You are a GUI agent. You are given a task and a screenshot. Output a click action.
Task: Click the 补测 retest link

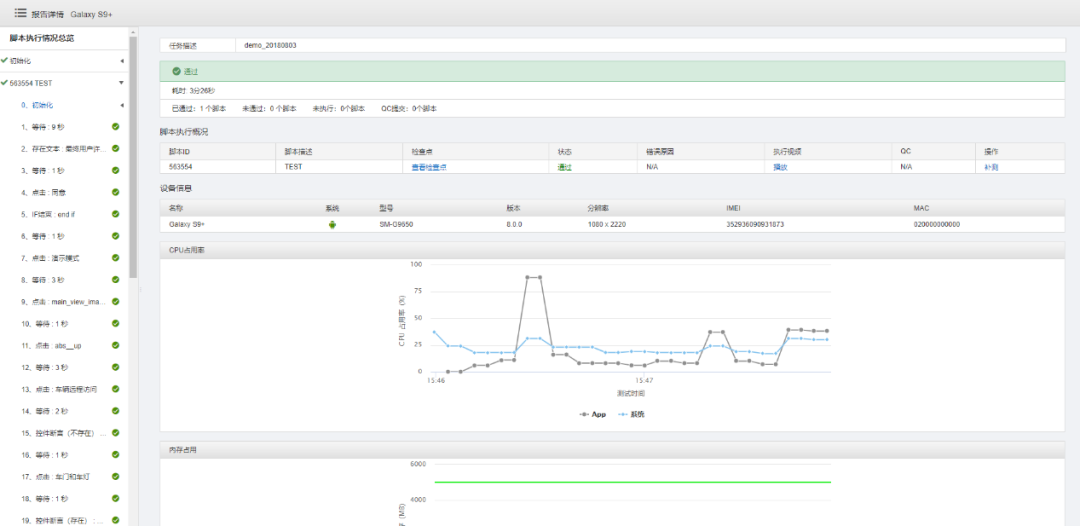click(x=991, y=167)
